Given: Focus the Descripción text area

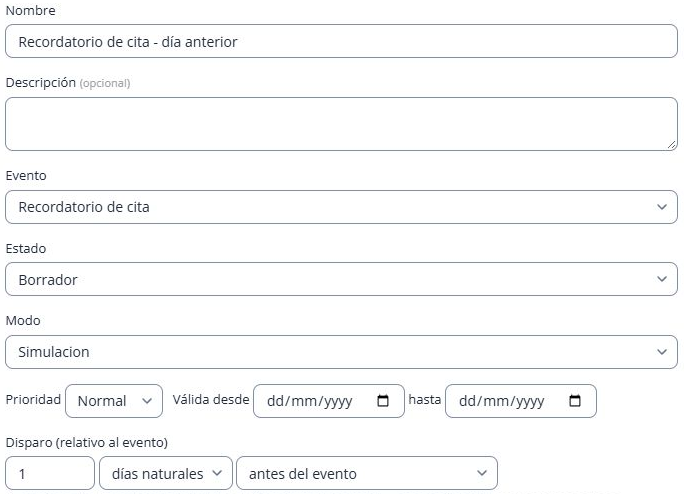Looking at the screenshot, I should tap(341, 124).
